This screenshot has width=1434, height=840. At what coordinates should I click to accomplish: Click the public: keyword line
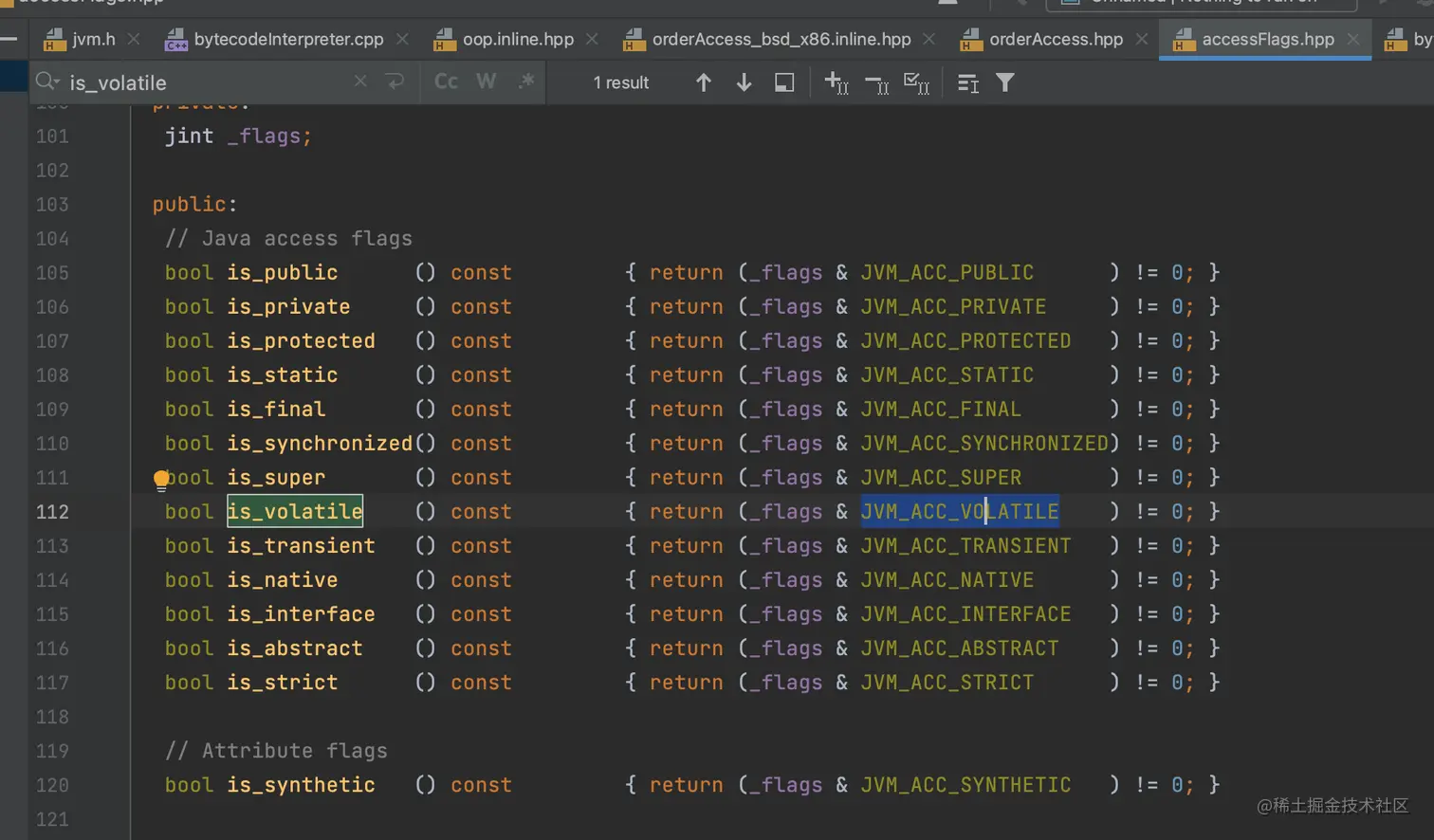194,204
